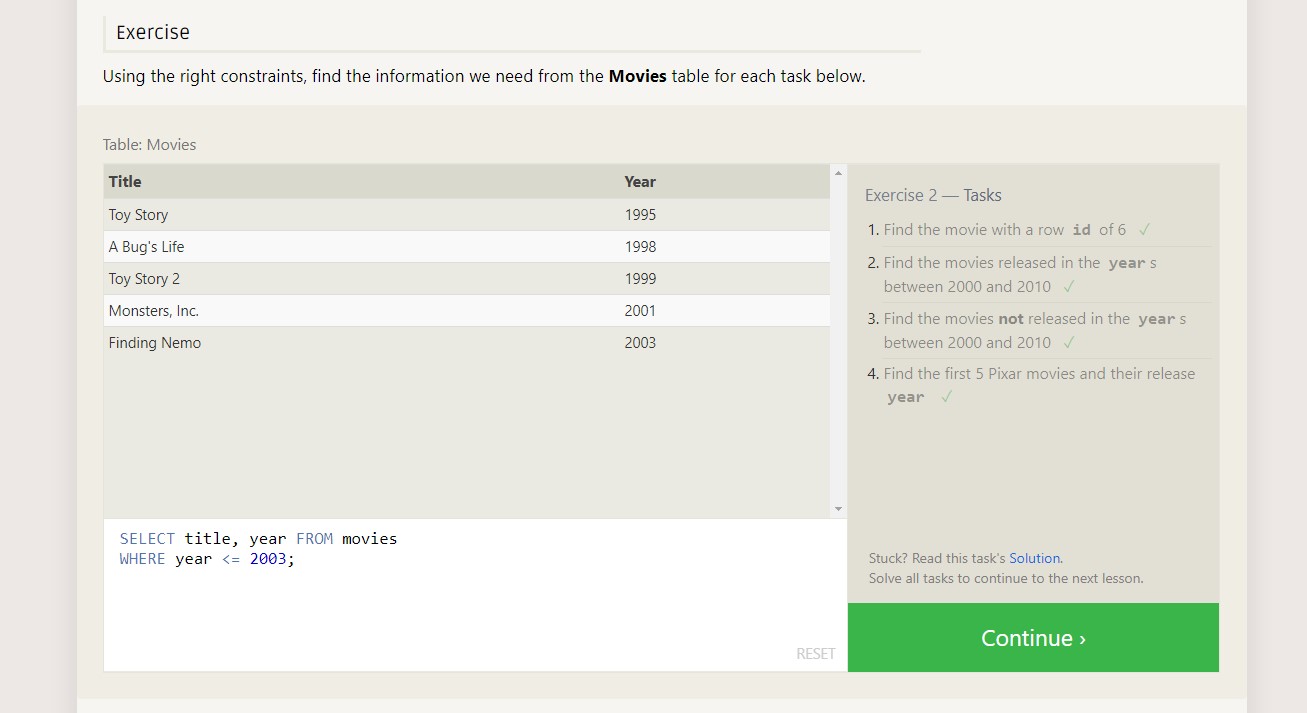Viewport: 1307px width, 713px height.
Task: Click the 'Table: Movies' label
Action: tap(149, 144)
